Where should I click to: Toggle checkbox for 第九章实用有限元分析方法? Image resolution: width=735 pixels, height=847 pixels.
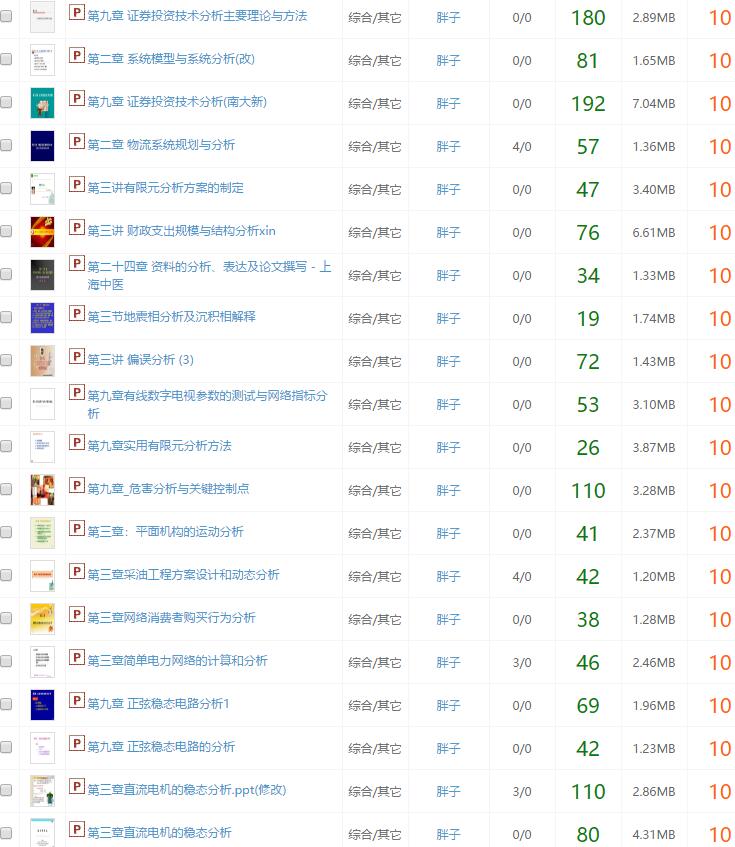tap(6, 448)
